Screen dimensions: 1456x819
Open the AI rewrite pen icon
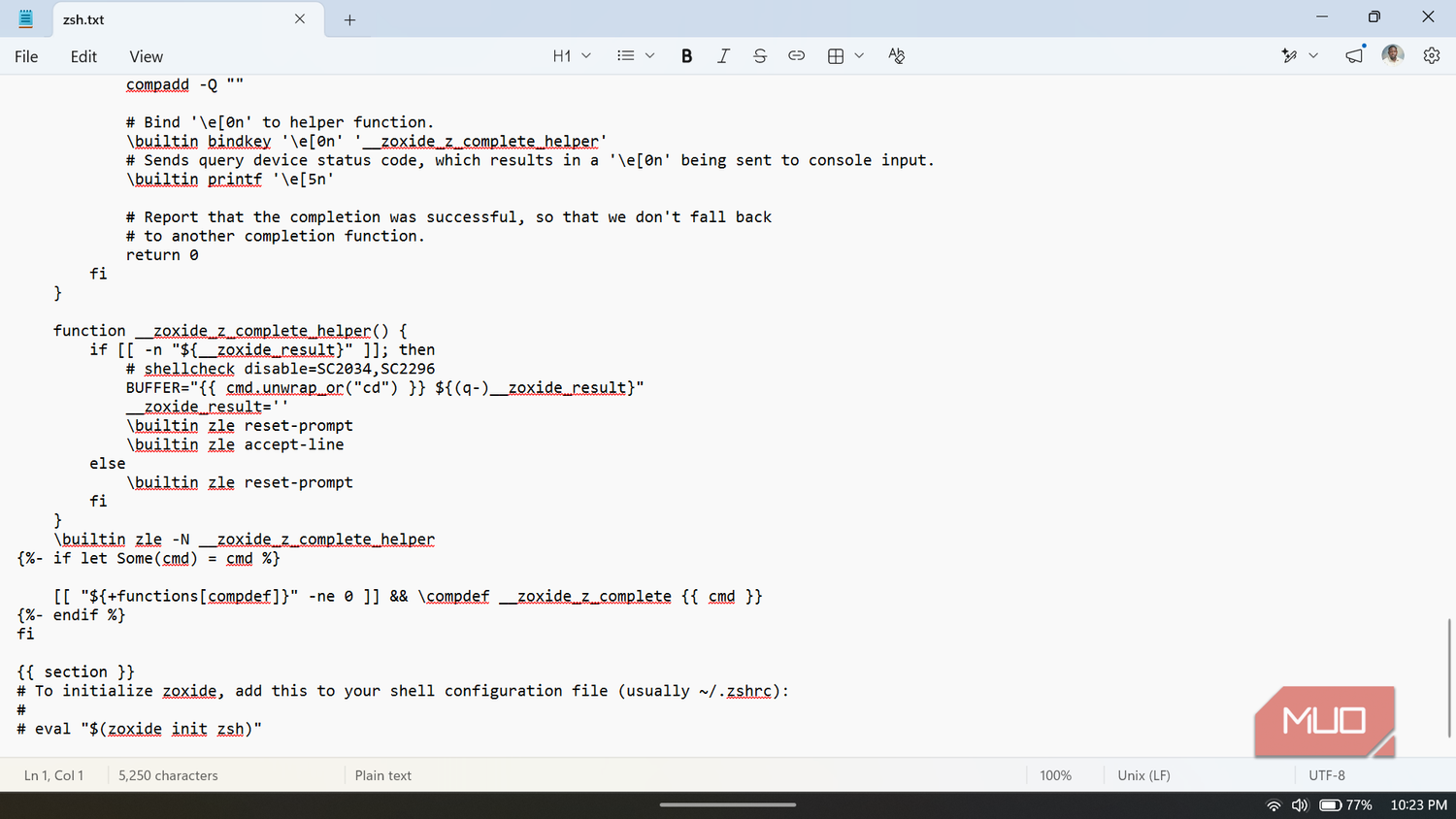point(1289,56)
